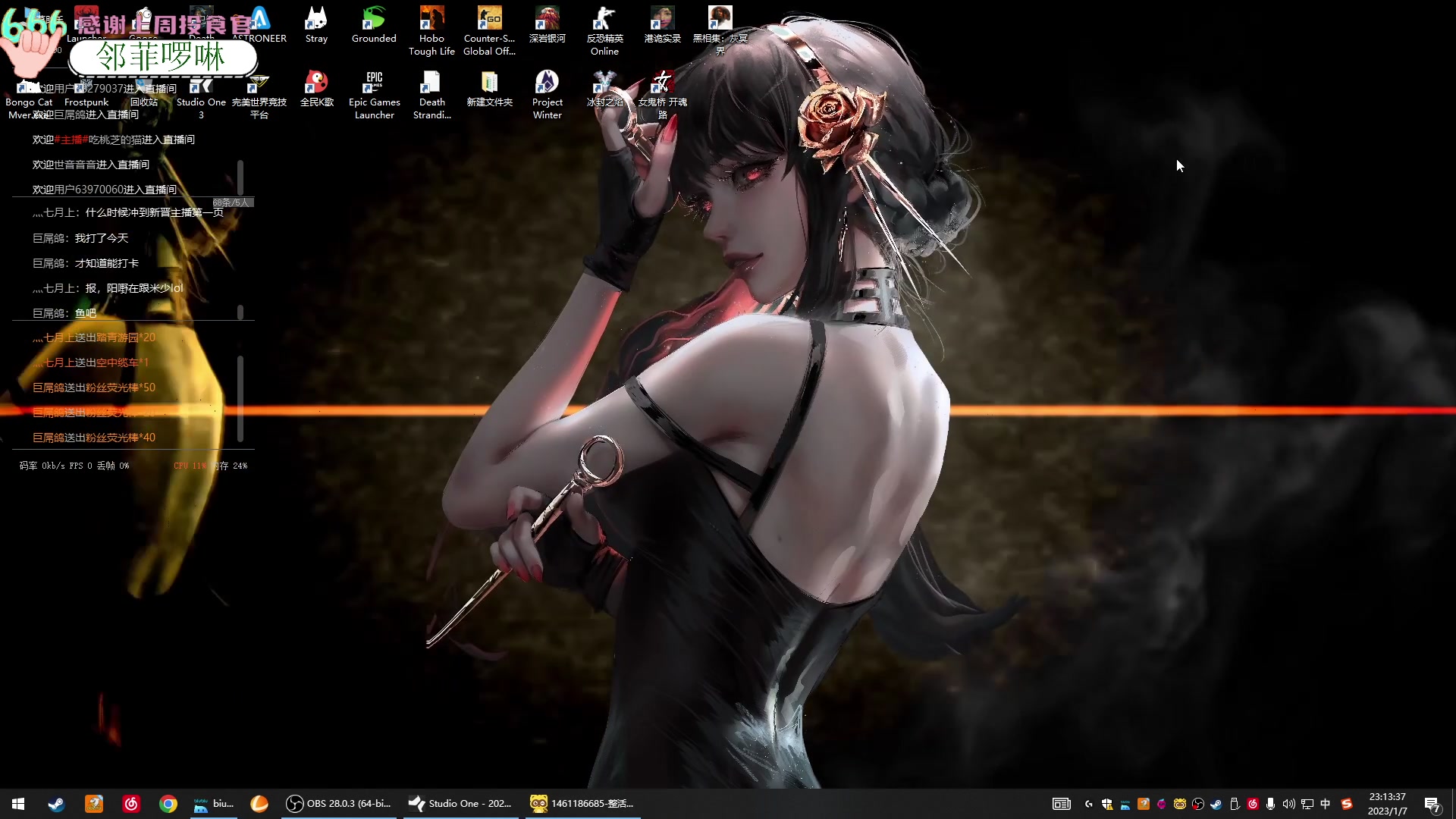Open the microphone tray icon

(1271, 804)
